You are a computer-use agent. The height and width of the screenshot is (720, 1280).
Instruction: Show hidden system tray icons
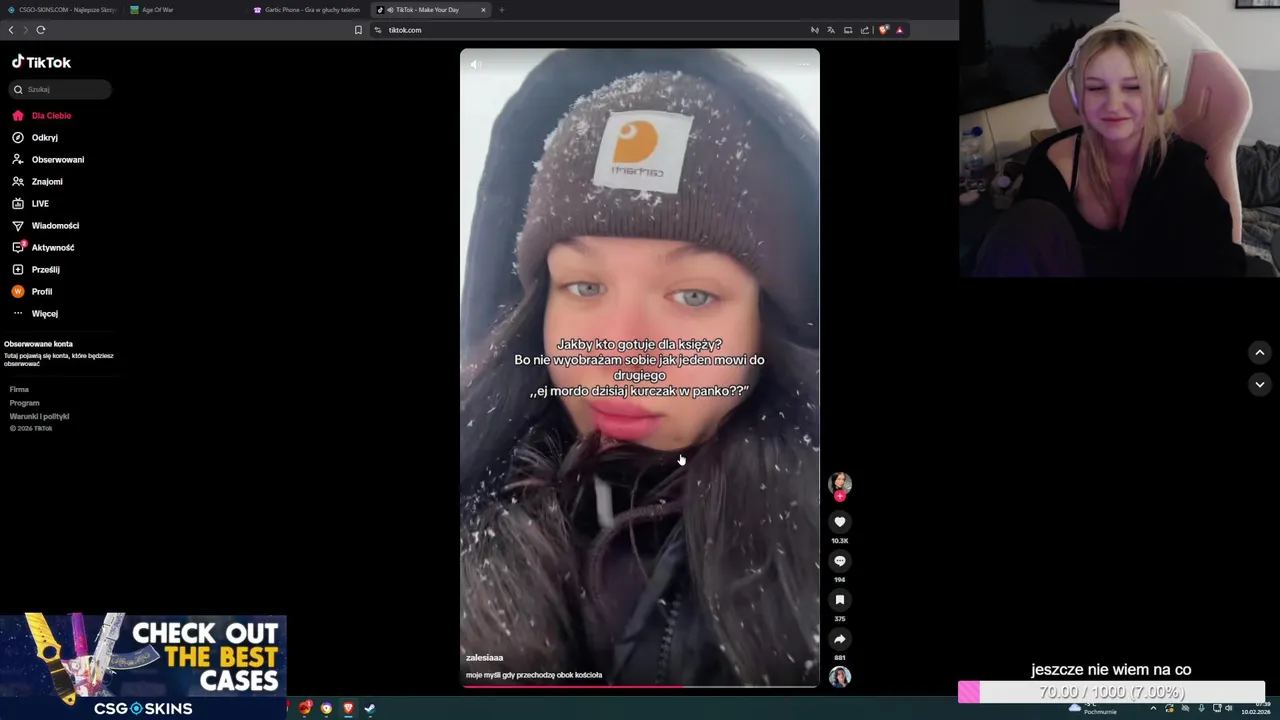[1153, 708]
